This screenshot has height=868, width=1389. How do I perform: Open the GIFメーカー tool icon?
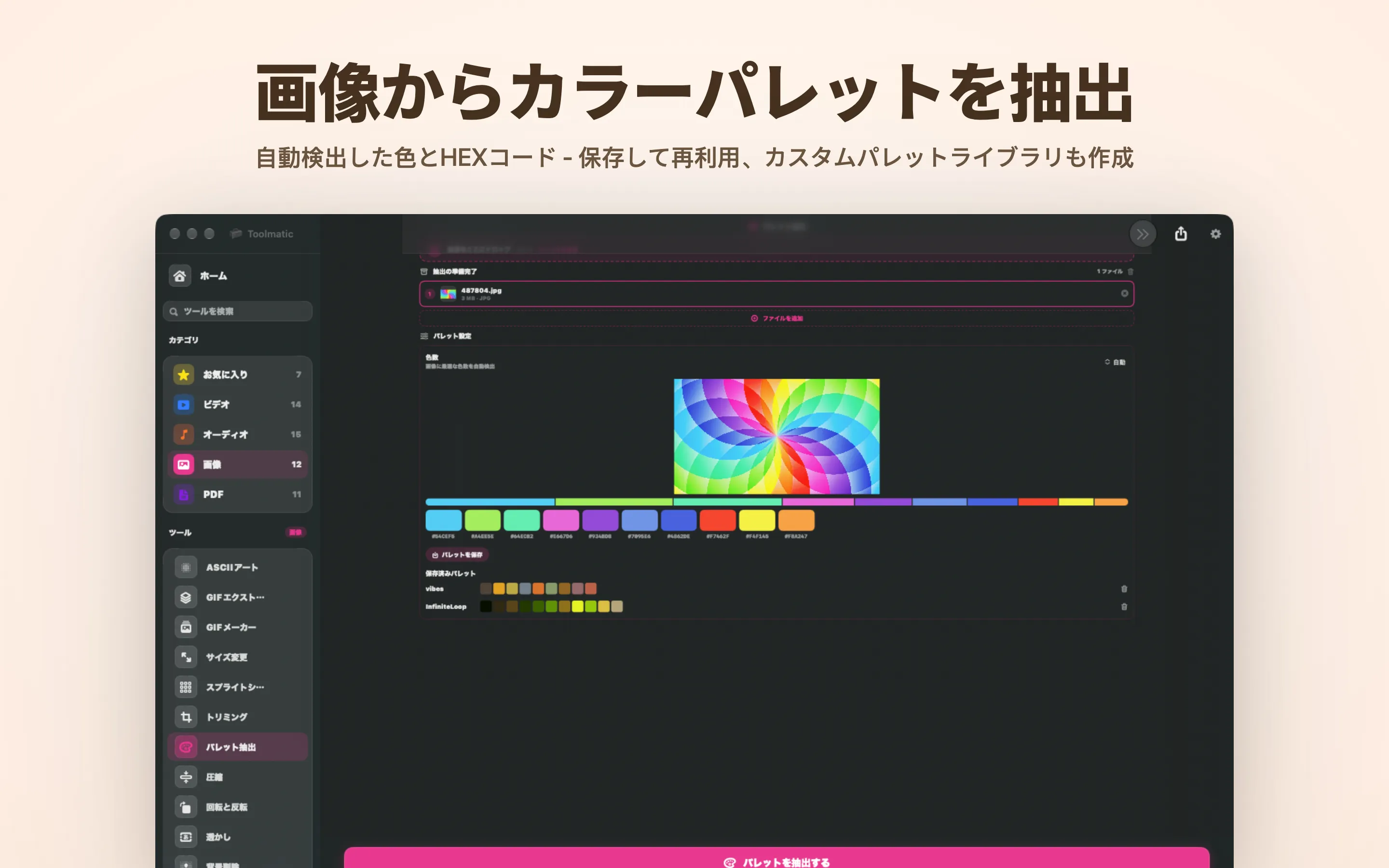click(x=186, y=627)
